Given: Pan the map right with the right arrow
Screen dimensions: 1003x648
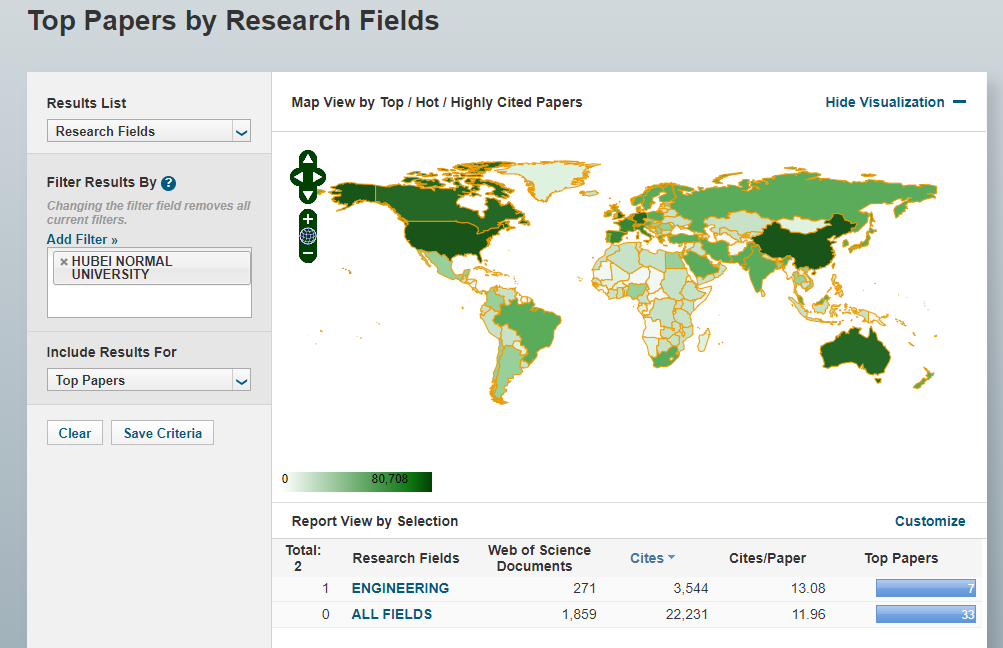Looking at the screenshot, I should click(319, 178).
